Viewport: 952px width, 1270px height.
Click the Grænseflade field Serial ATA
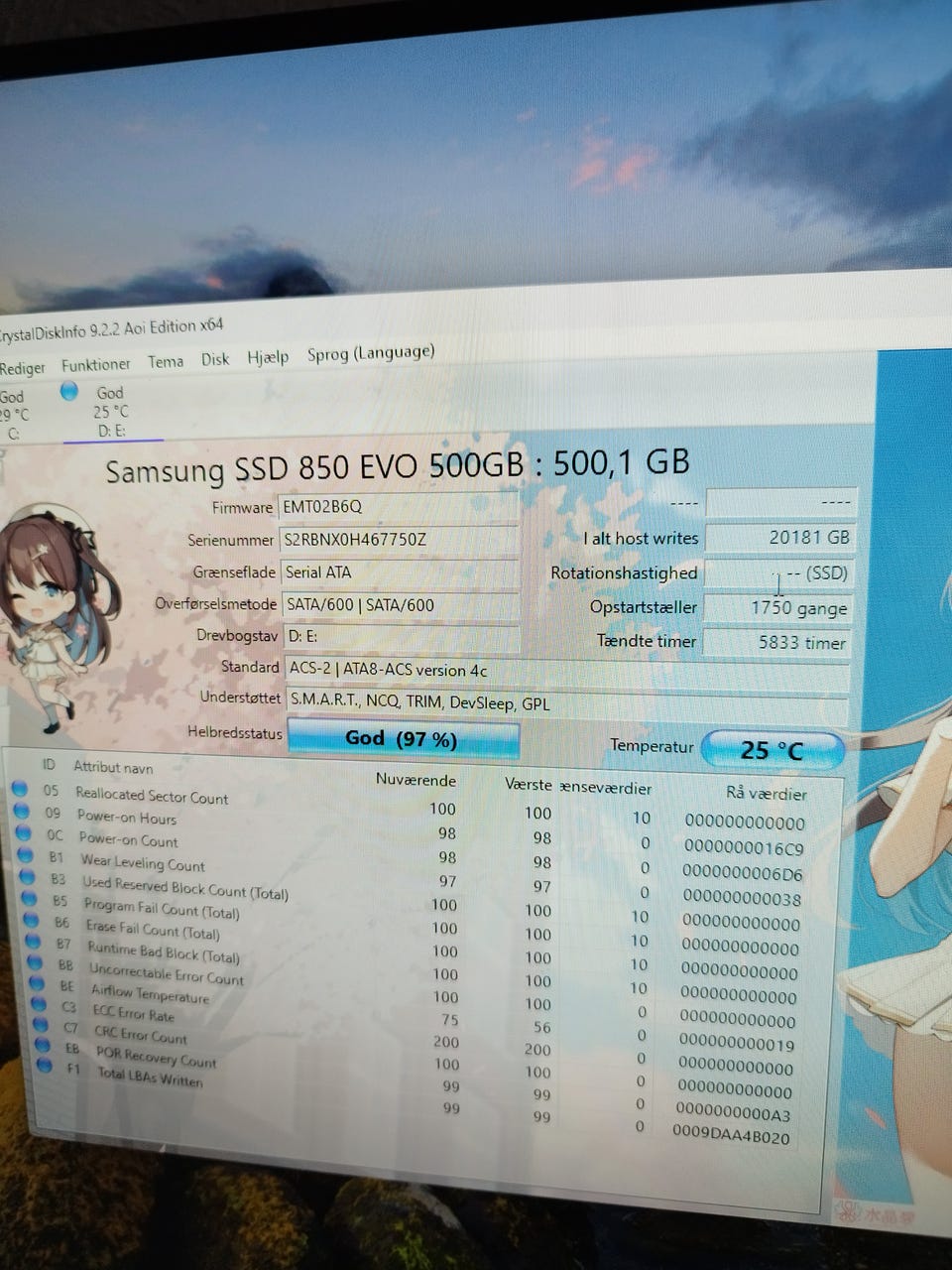tap(400, 572)
